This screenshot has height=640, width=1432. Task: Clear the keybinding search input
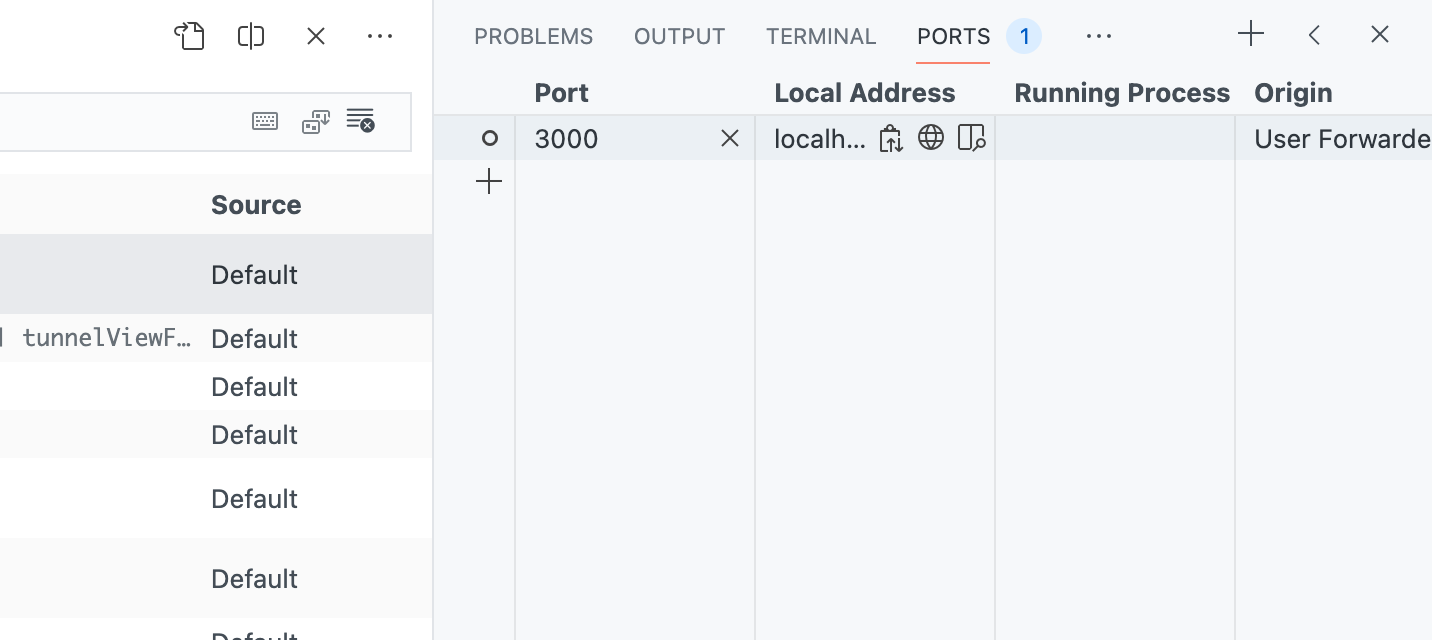tap(360, 120)
